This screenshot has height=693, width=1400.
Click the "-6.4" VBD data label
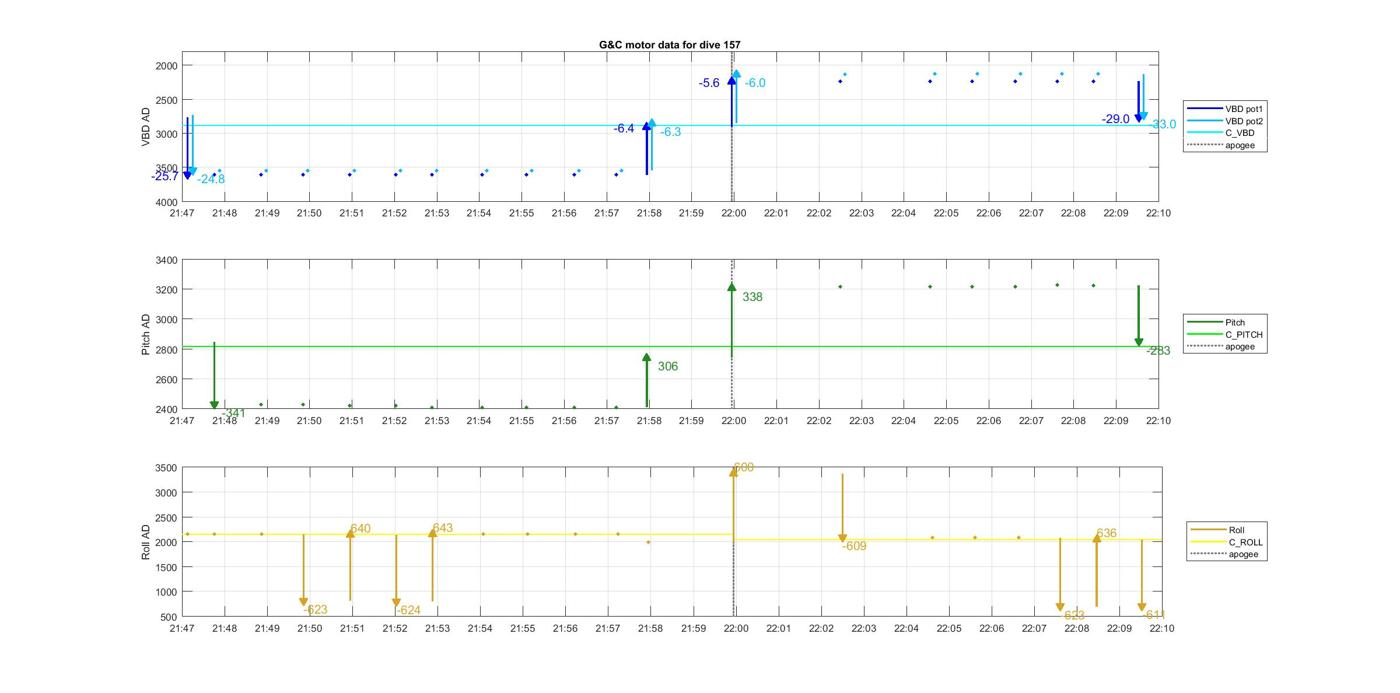[624, 128]
